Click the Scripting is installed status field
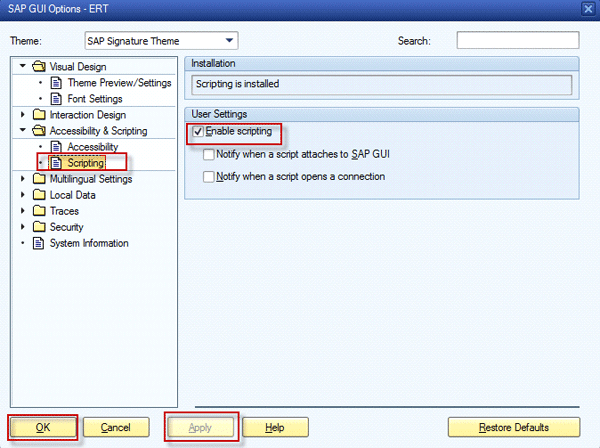Screen dimensions: 600x448 382,84
